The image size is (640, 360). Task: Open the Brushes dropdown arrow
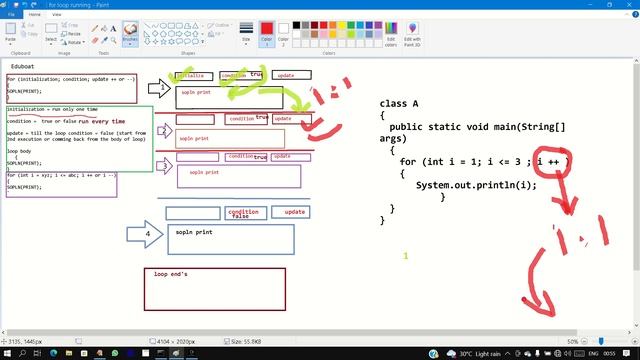pos(130,43)
